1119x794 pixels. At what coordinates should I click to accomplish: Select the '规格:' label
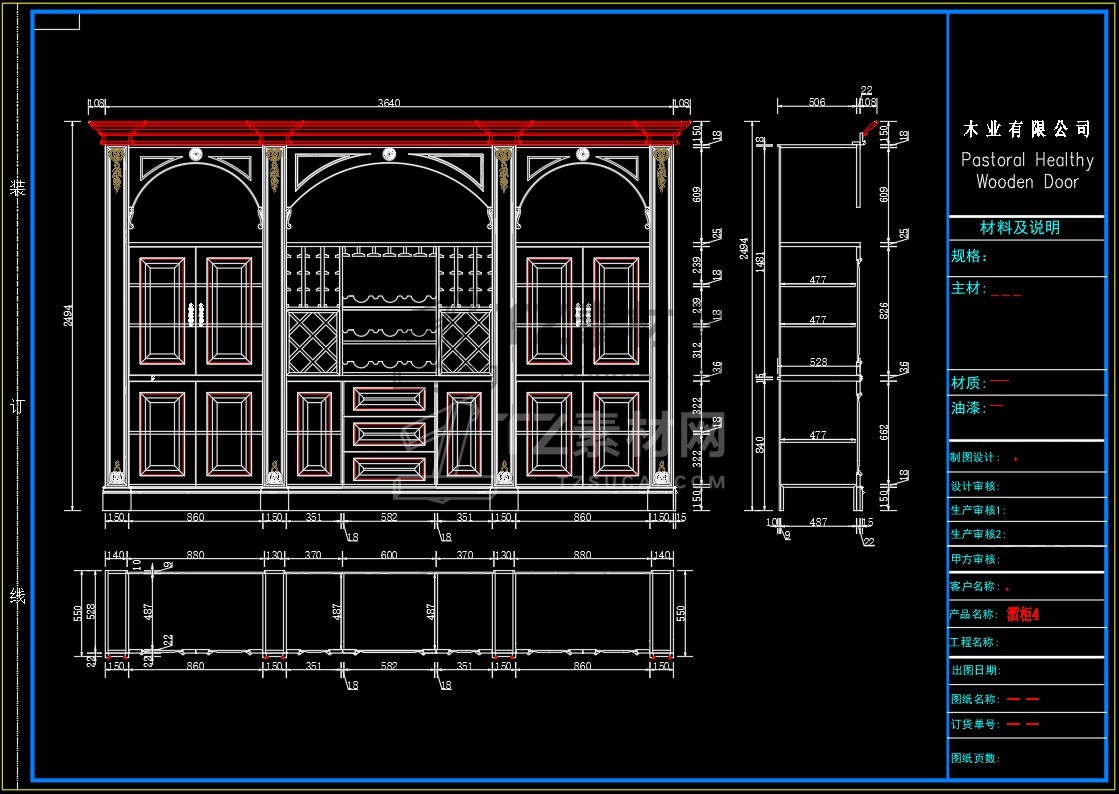pos(968,256)
